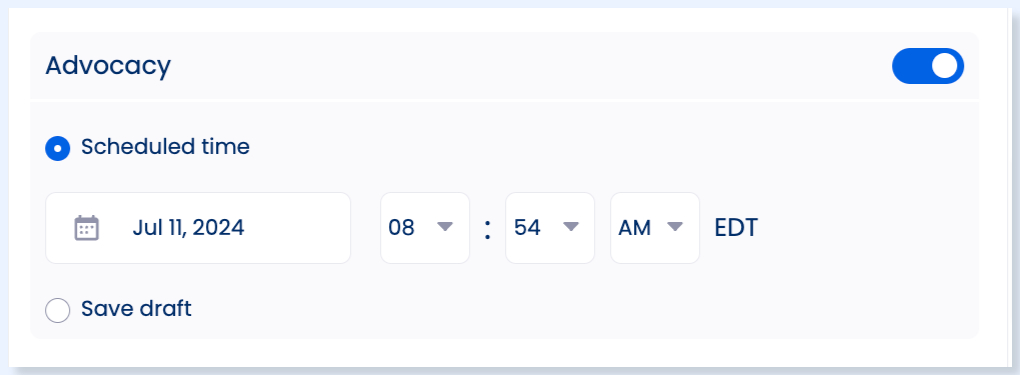1020x375 pixels.
Task: Click the 08 hour value text
Action: pyautogui.click(x=401, y=228)
